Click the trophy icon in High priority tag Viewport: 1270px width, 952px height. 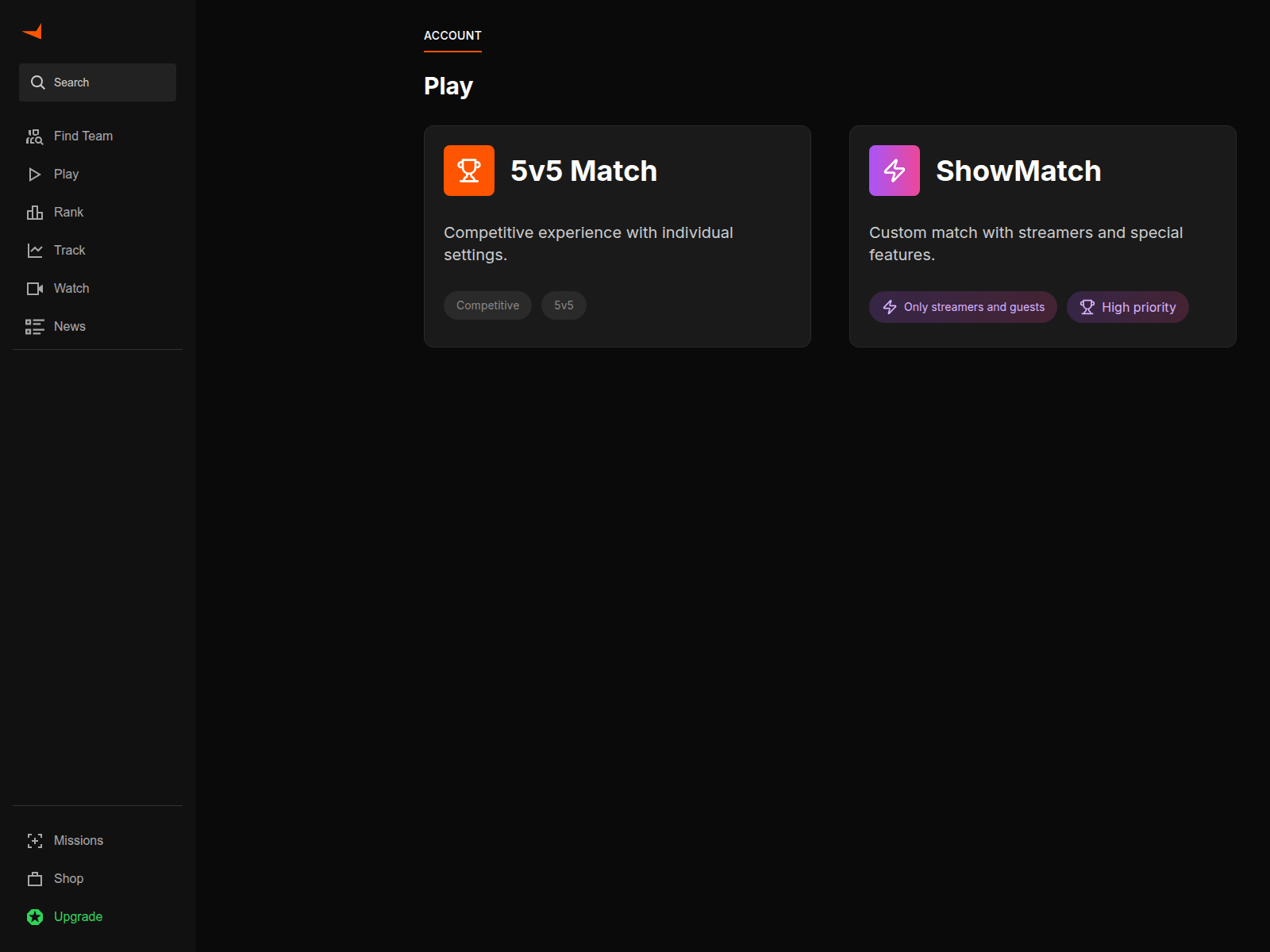pyautogui.click(x=1087, y=307)
